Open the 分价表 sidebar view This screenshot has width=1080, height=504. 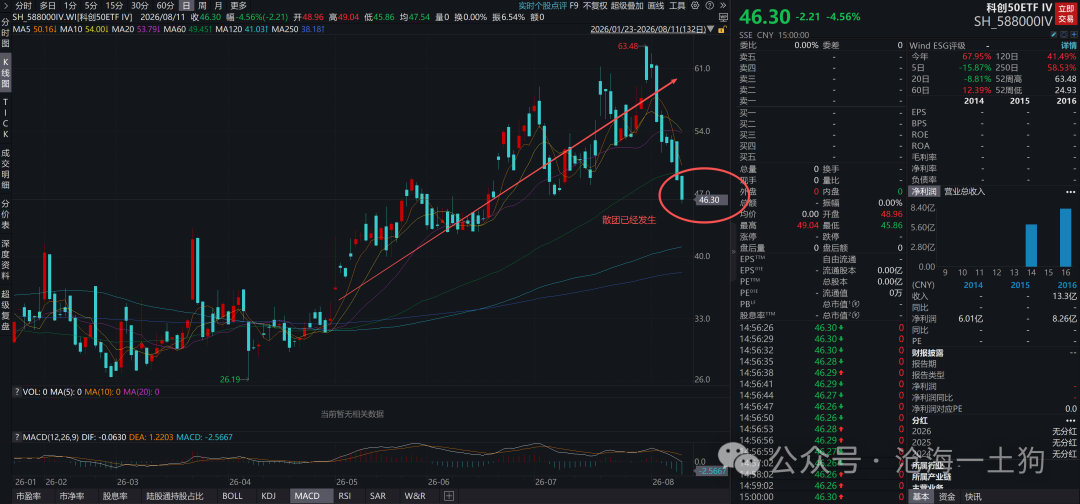(x=6, y=214)
